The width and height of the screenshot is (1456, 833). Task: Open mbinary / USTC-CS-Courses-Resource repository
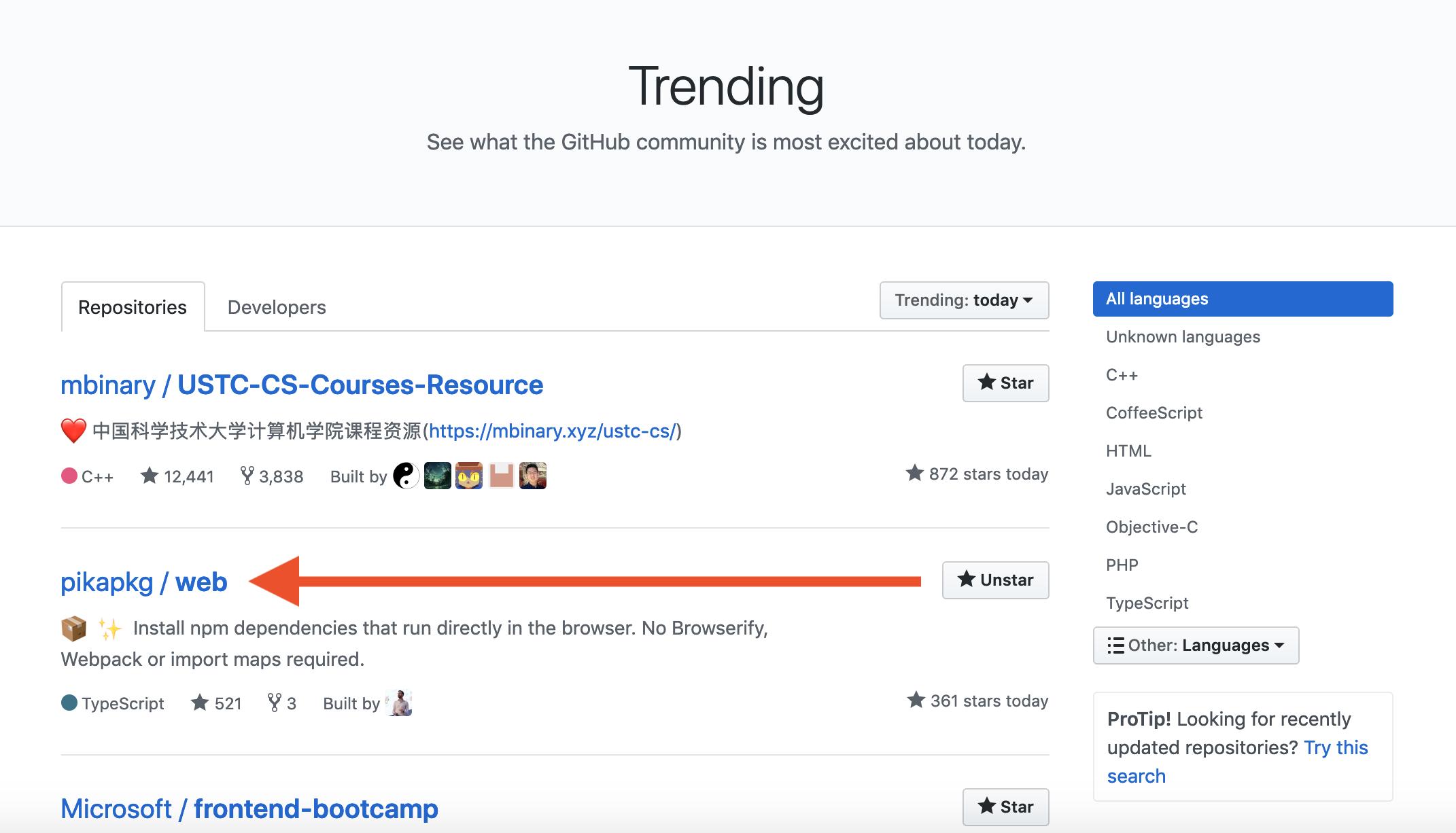302,385
